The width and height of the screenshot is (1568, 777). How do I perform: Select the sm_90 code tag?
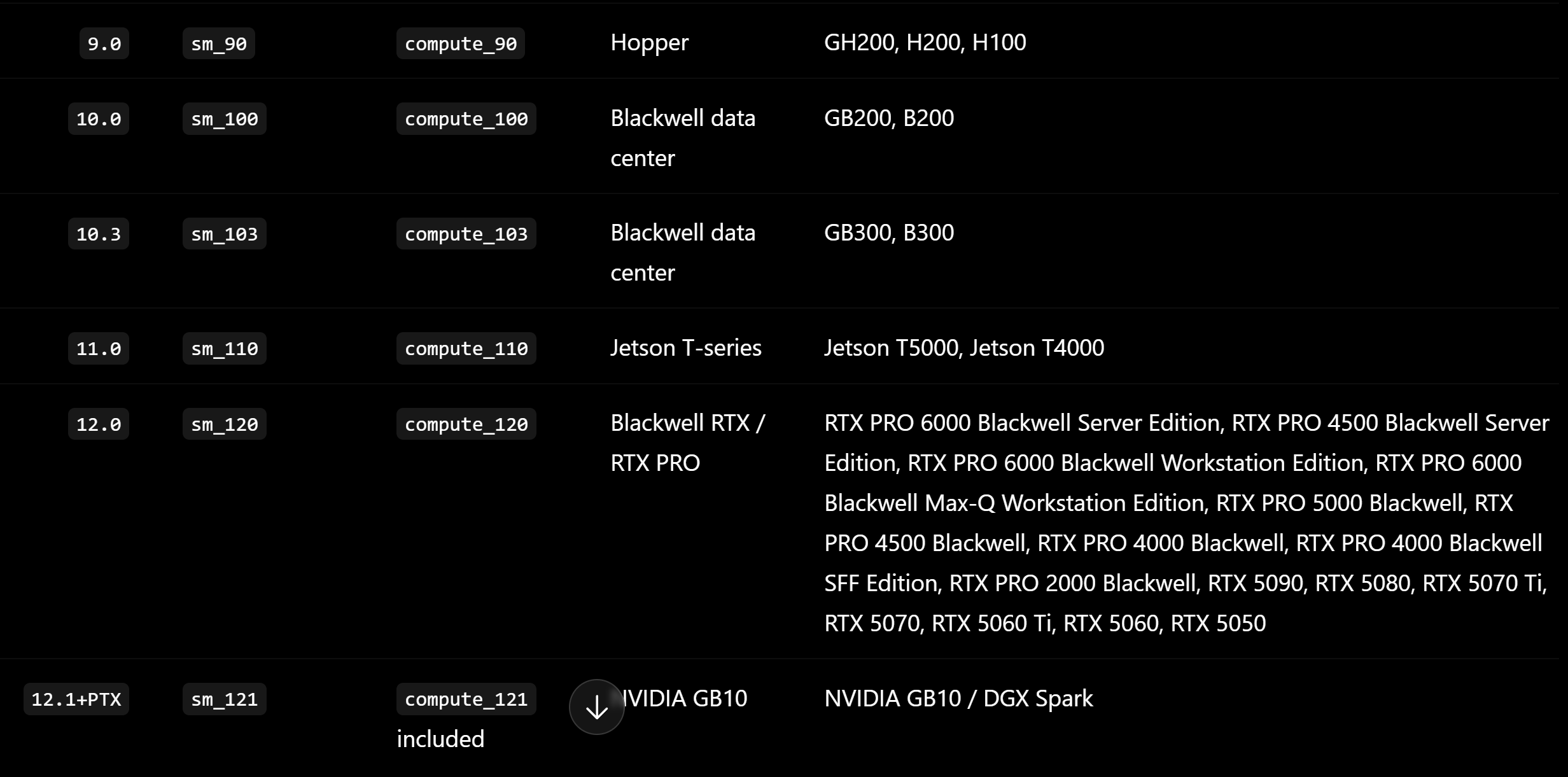pyautogui.click(x=219, y=43)
